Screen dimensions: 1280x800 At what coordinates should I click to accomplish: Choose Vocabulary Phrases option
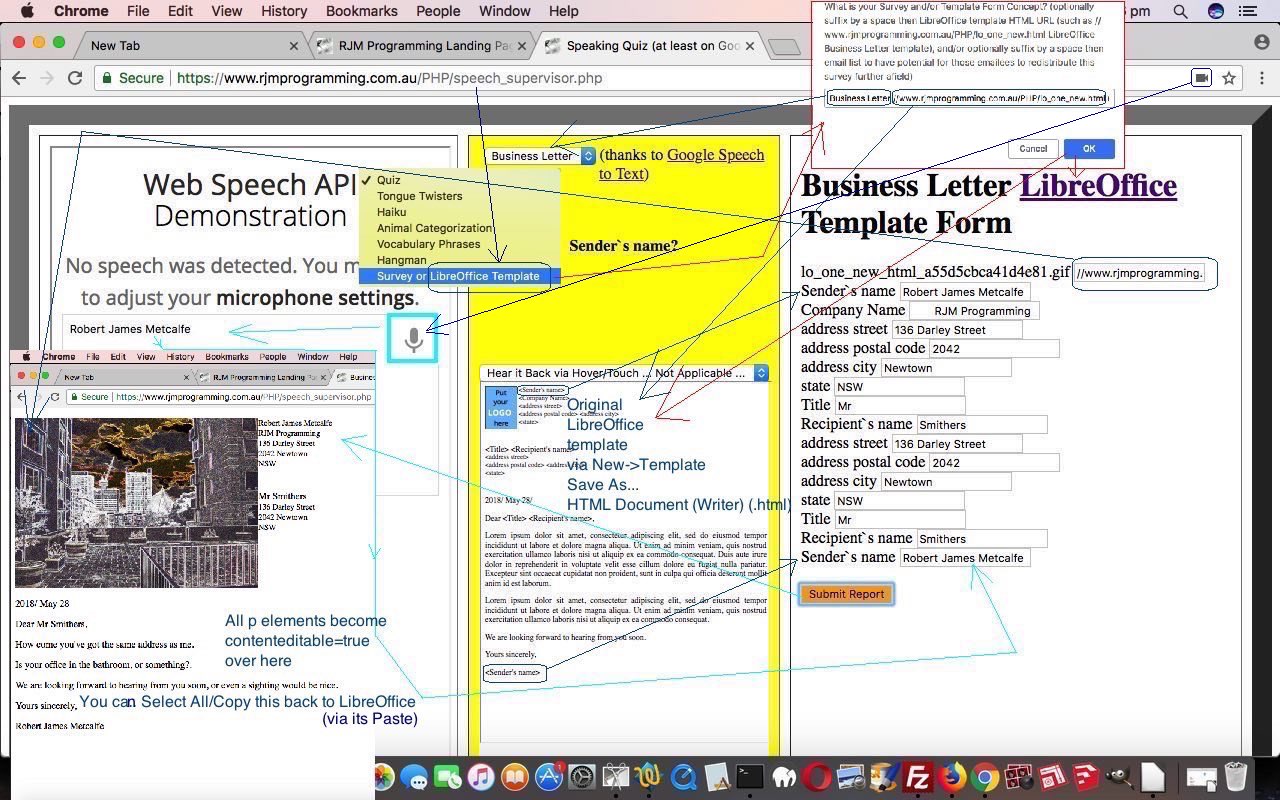click(x=460, y=244)
